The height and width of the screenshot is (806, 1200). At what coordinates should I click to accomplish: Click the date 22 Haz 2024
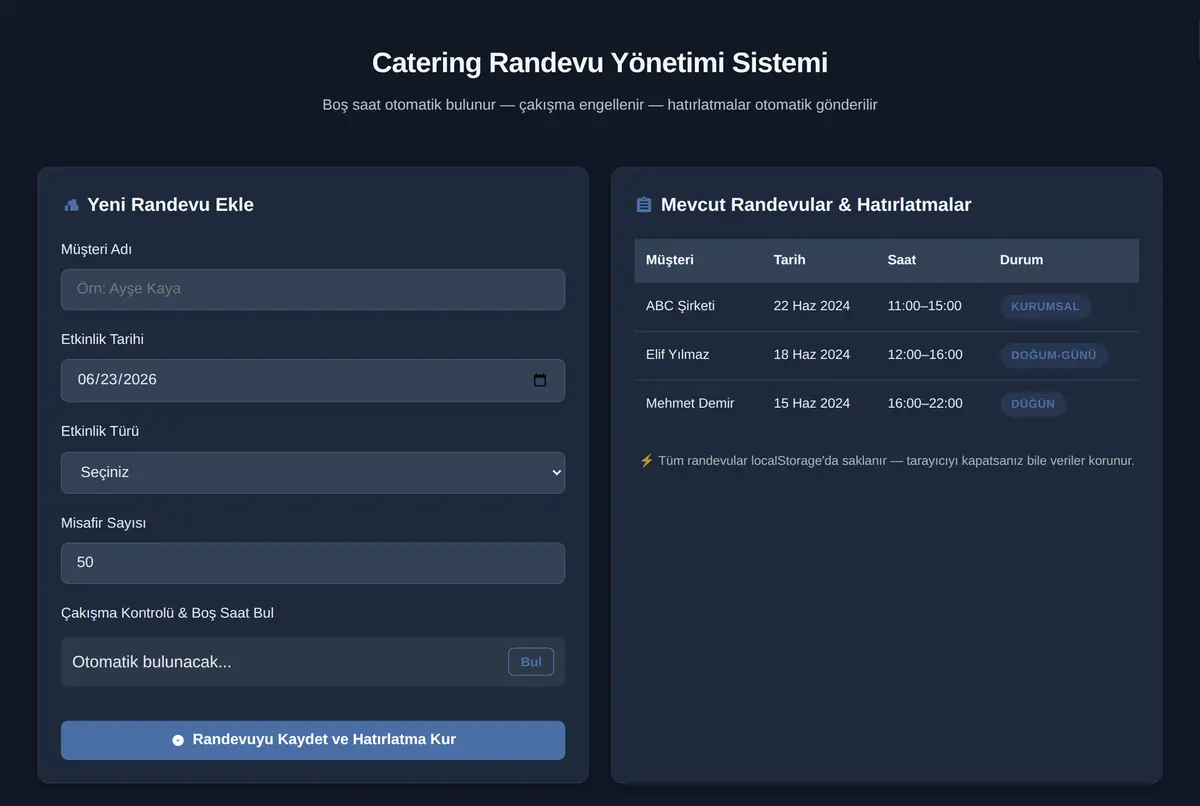(812, 306)
